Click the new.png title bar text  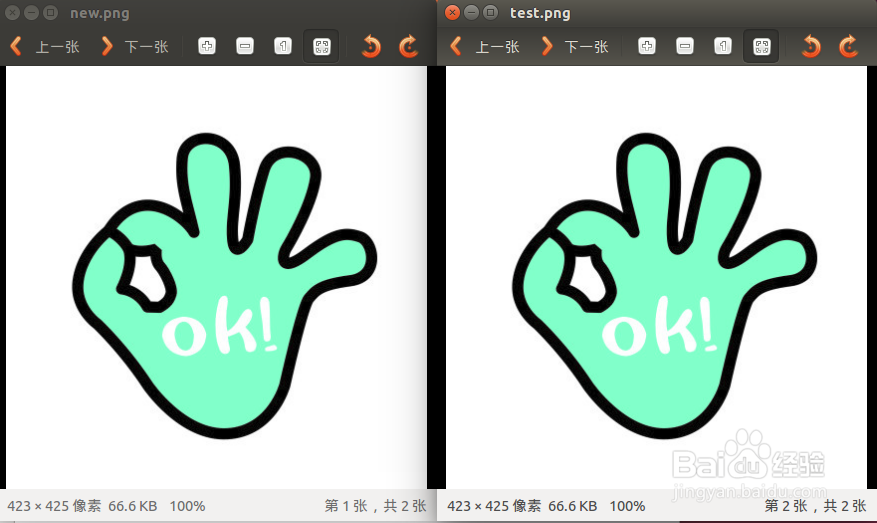click(100, 13)
